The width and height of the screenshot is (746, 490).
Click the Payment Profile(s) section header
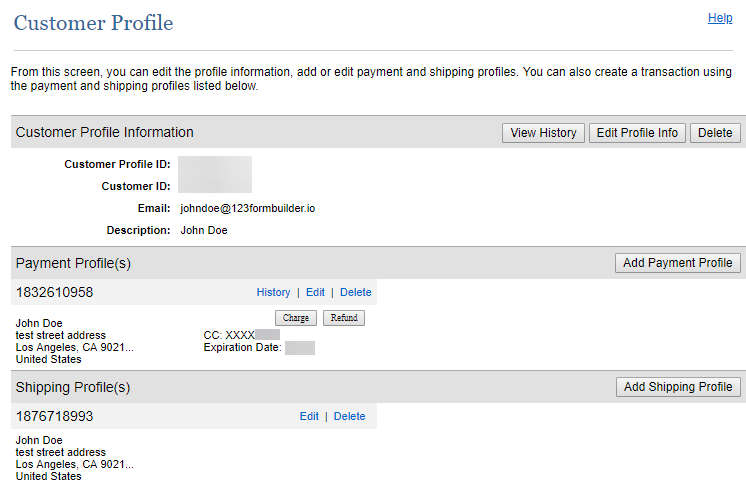coord(73,263)
